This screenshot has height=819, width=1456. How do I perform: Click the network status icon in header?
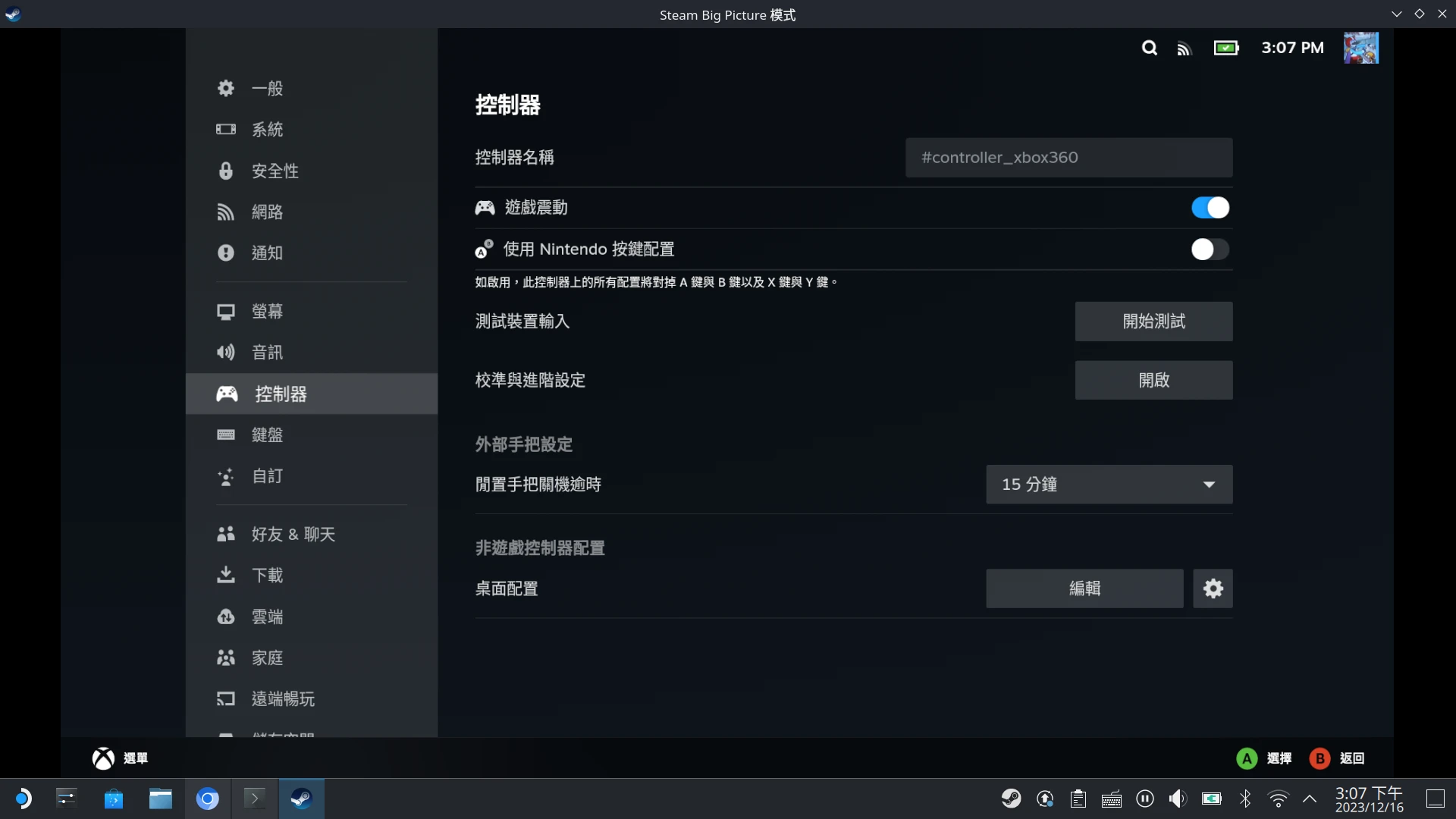[1184, 49]
